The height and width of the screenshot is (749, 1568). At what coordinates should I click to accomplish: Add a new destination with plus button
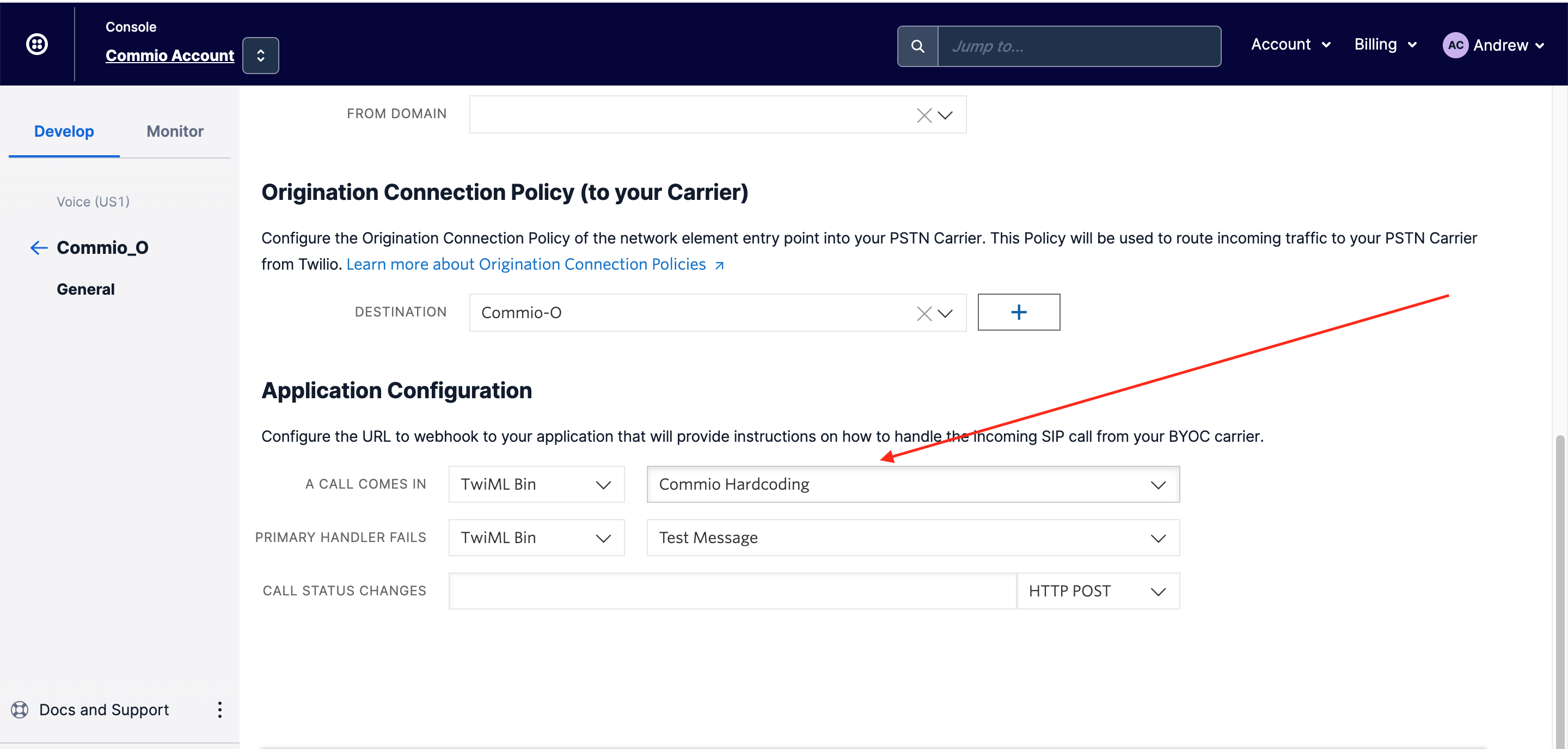coord(1018,312)
